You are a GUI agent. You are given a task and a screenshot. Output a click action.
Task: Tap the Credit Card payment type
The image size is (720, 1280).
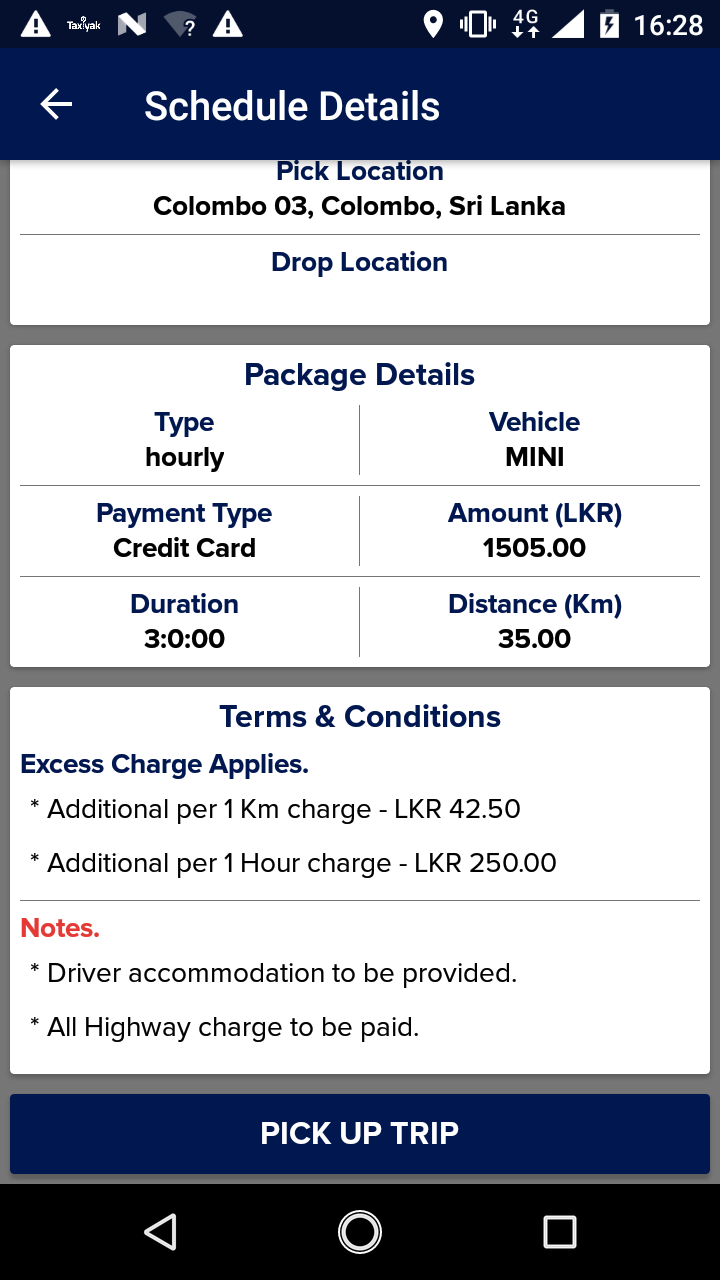pos(185,548)
